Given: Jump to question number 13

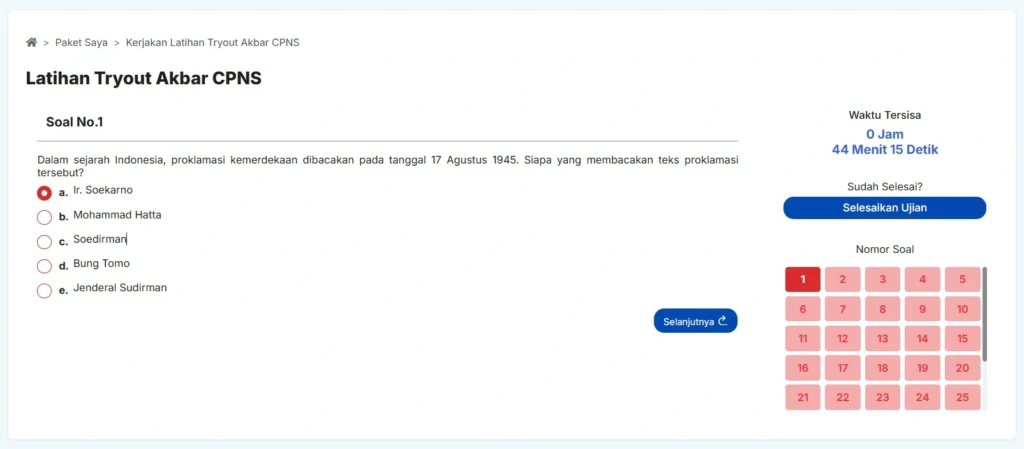Looking at the screenshot, I should tap(882, 339).
